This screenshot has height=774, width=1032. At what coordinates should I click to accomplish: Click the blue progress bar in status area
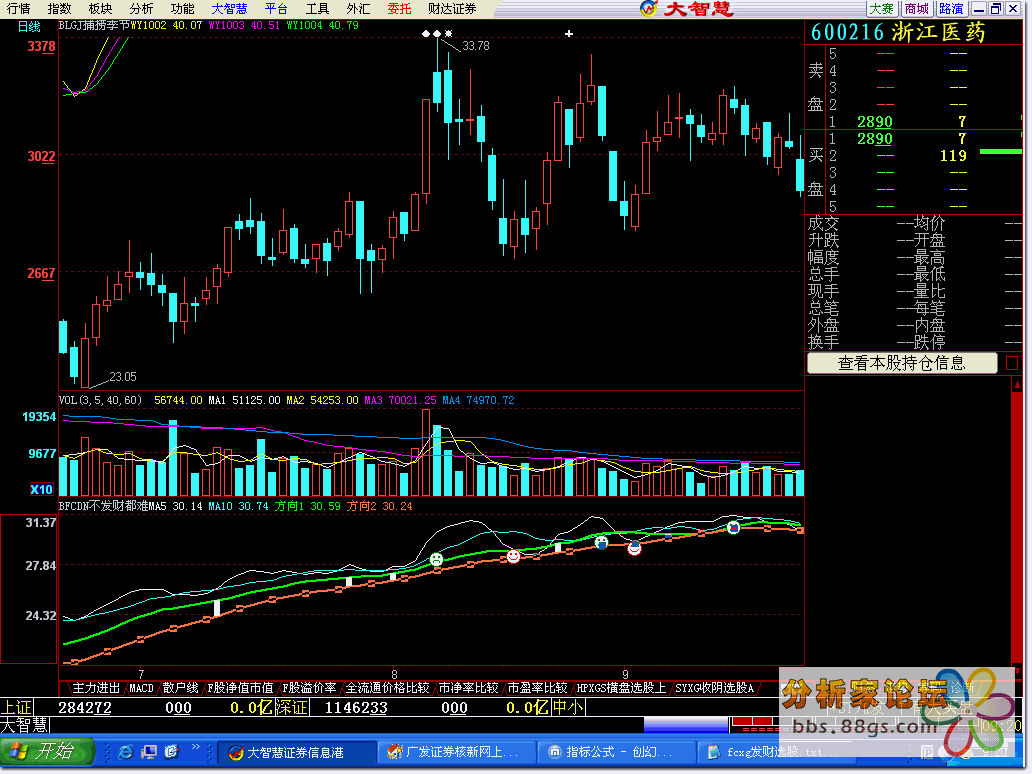coord(686,725)
